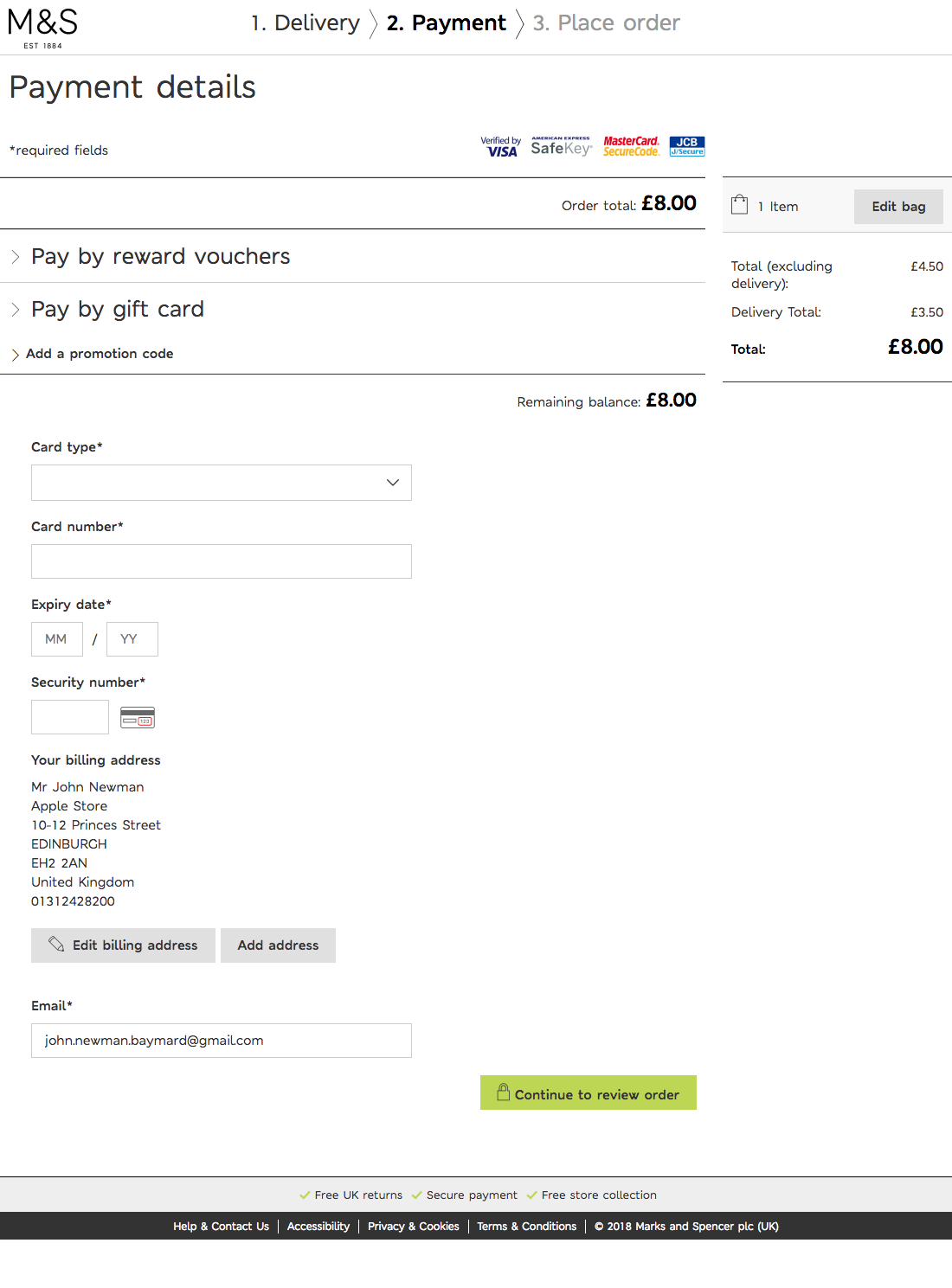Click the shopping bag icon
This screenshot has height=1288, width=952.
click(x=739, y=205)
